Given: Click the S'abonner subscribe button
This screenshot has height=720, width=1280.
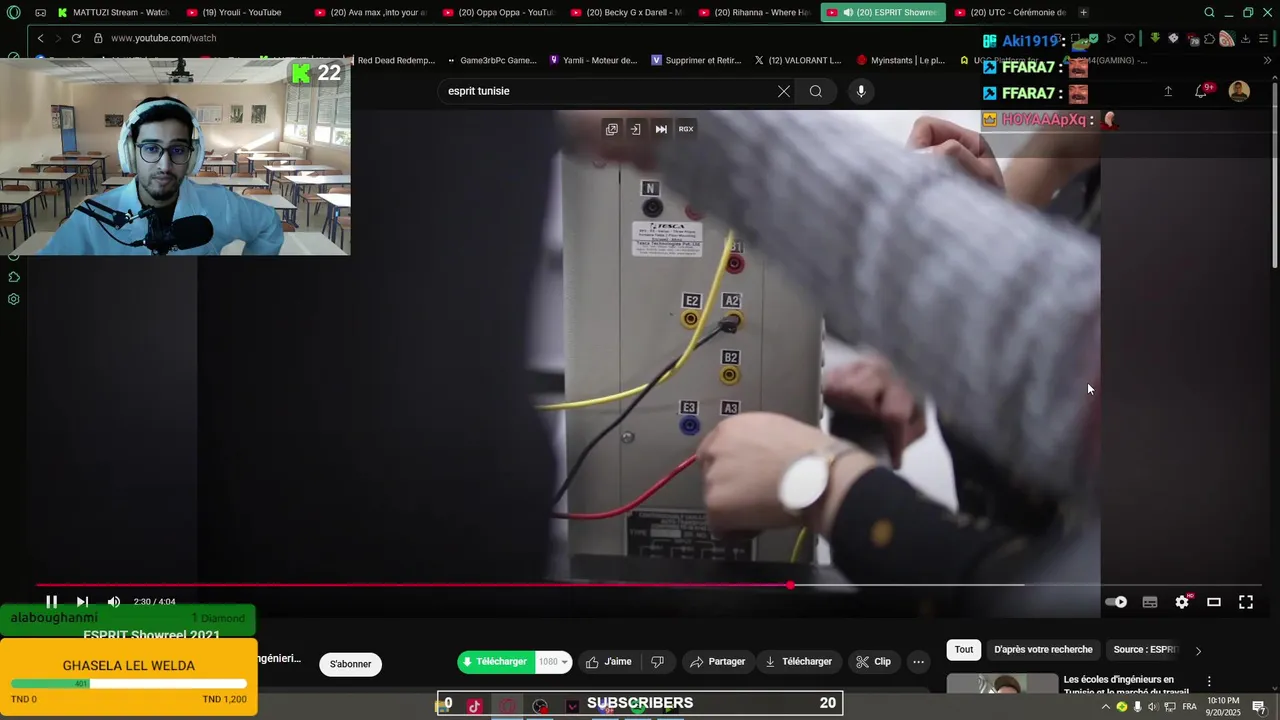Looking at the screenshot, I should tap(350, 664).
